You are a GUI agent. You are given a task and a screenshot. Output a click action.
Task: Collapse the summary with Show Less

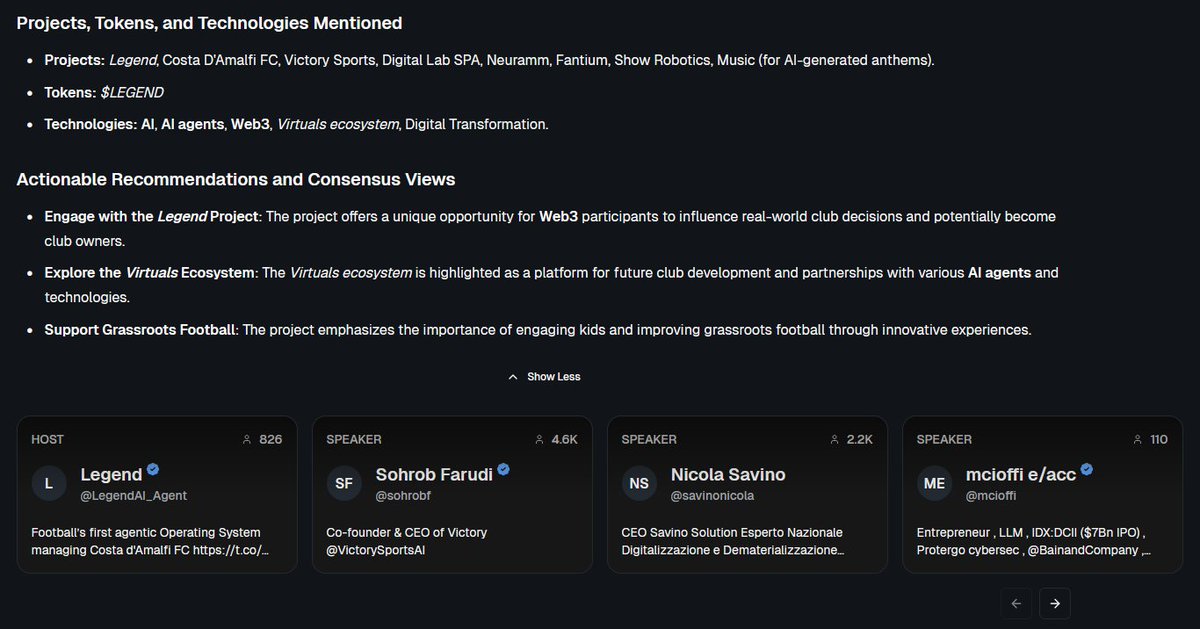tap(544, 377)
